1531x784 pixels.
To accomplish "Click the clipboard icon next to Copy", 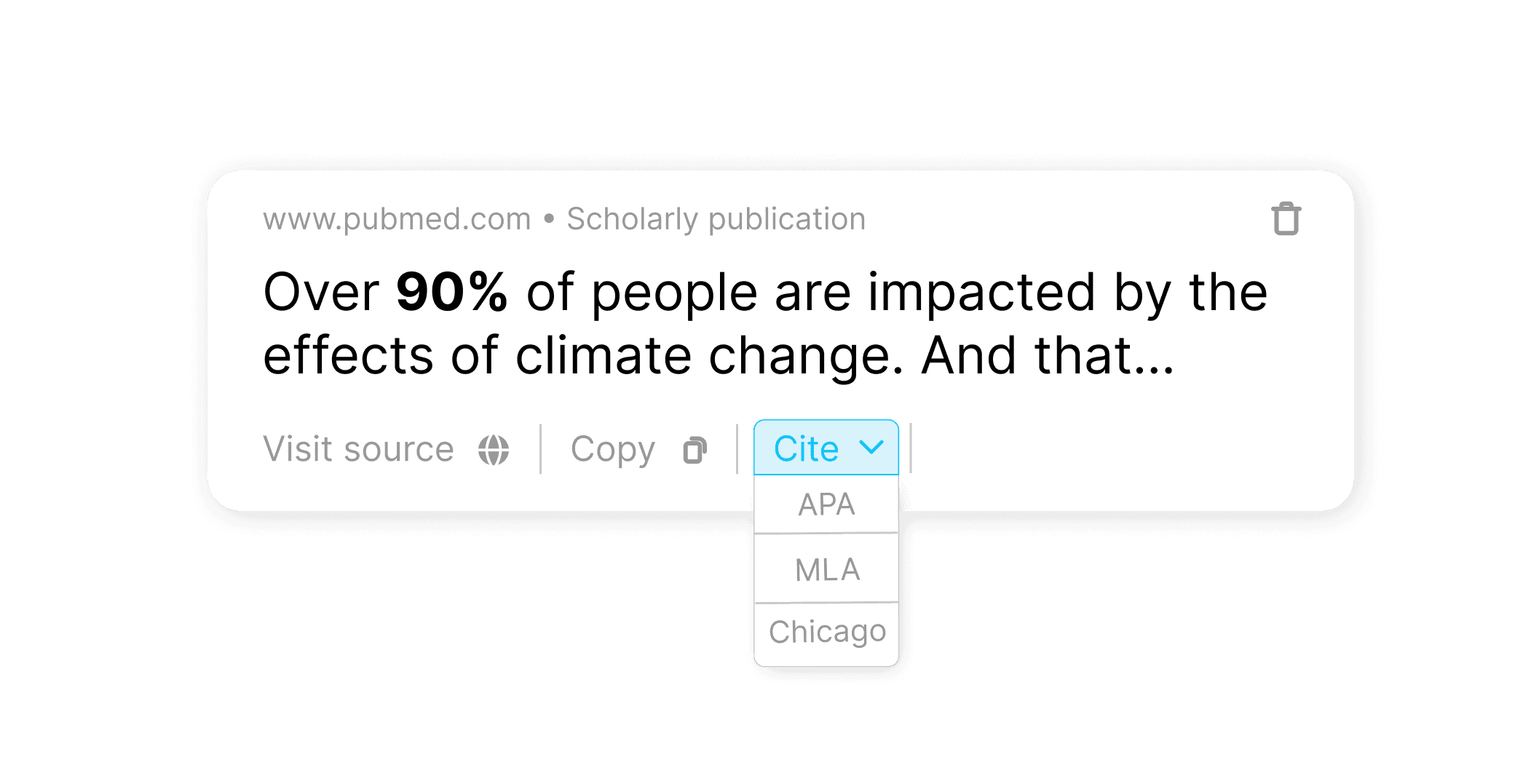I will [x=695, y=450].
